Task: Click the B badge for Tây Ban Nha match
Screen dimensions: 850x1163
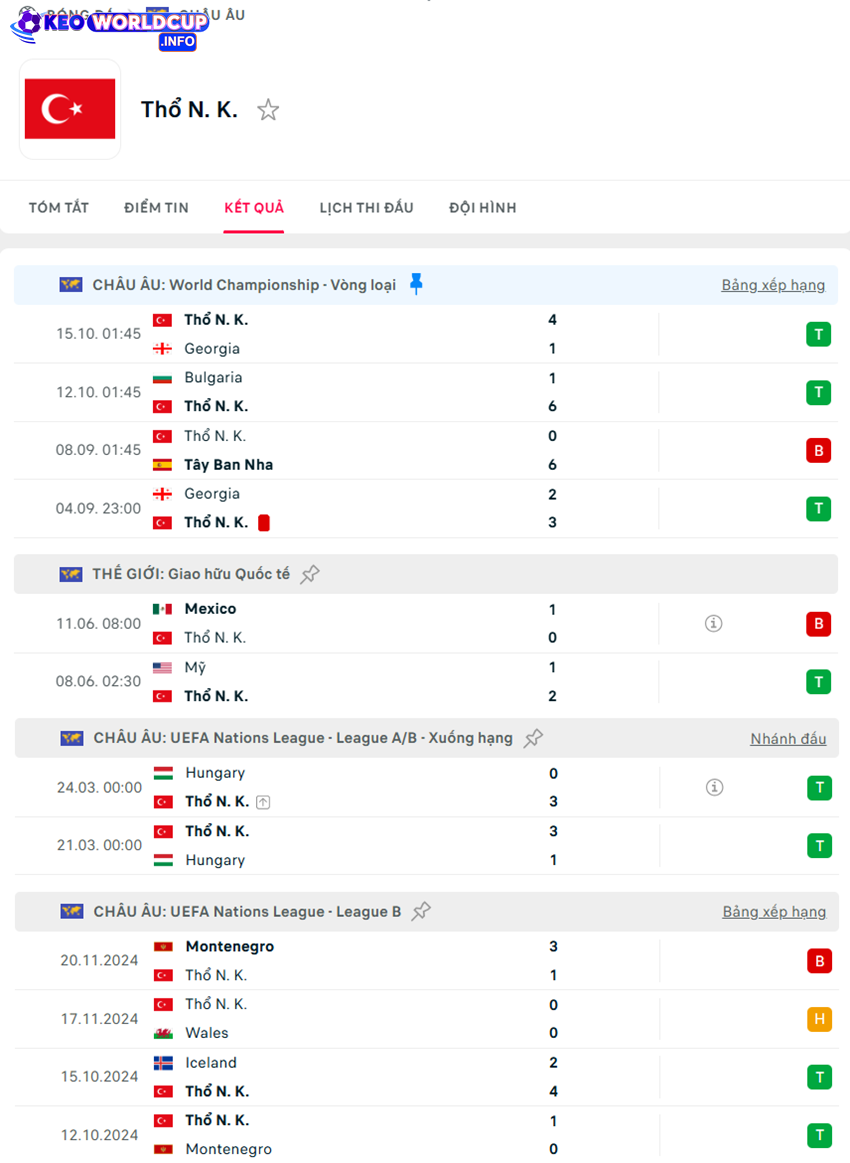Action: (818, 450)
